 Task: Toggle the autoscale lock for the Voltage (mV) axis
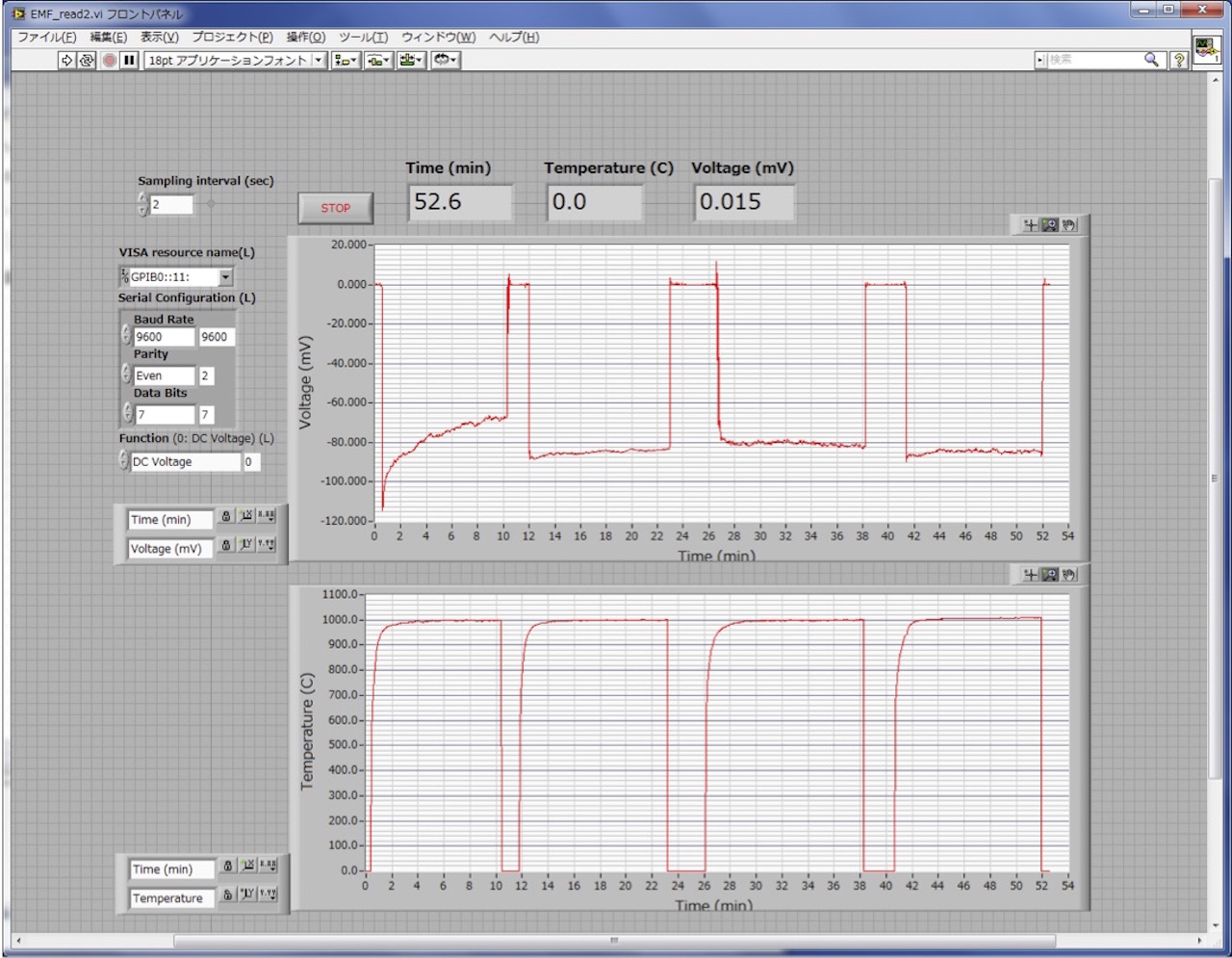pos(226,545)
